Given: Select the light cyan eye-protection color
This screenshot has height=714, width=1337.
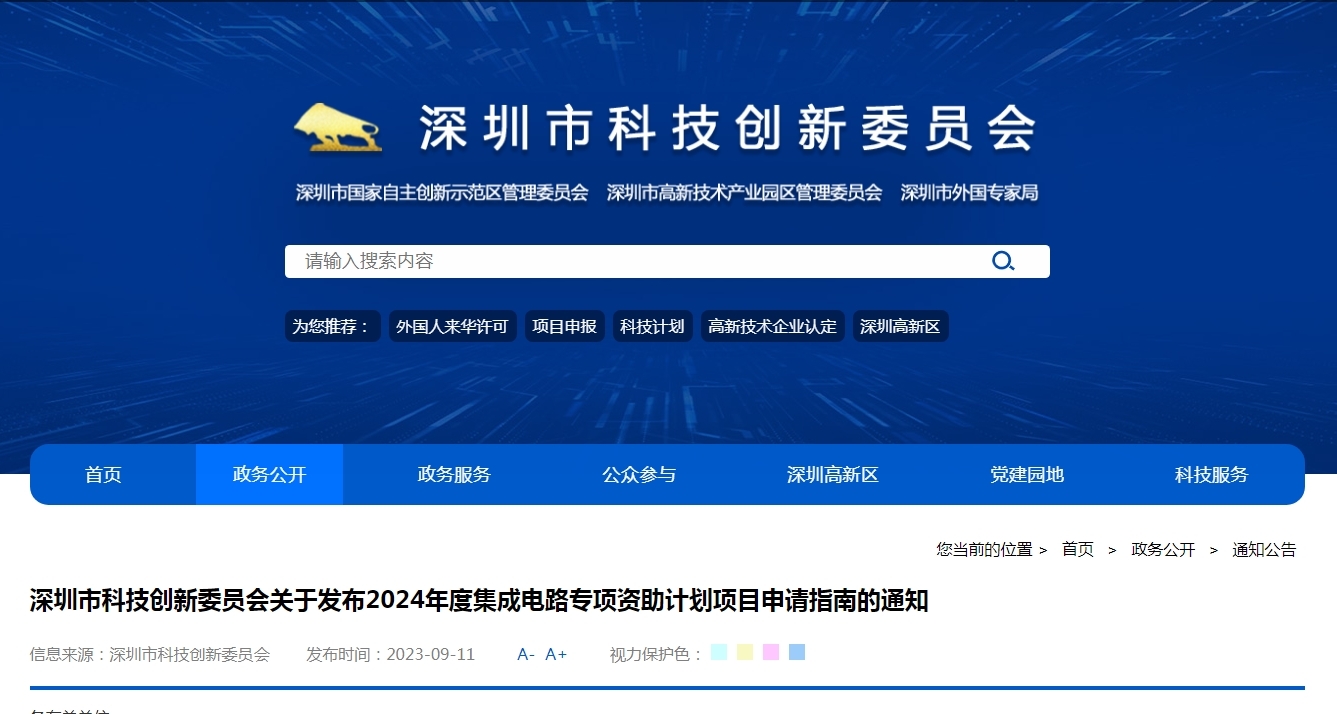Looking at the screenshot, I should (x=718, y=653).
